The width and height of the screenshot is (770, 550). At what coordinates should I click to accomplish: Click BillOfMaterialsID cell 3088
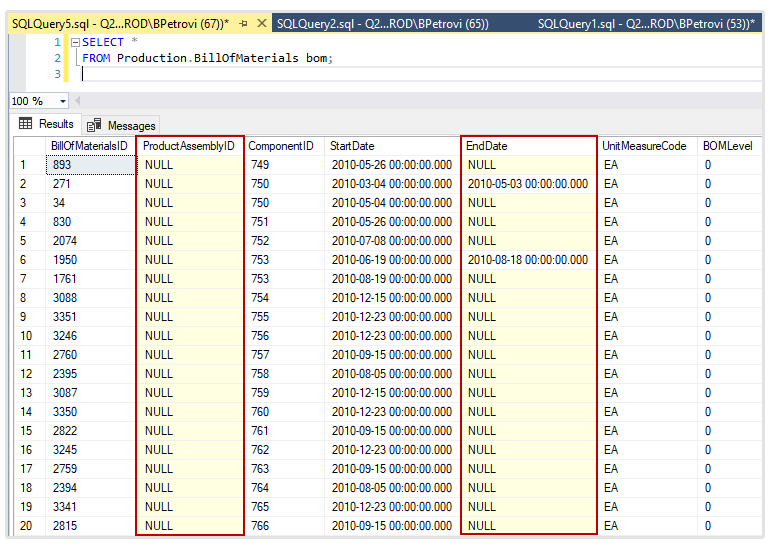[91, 298]
